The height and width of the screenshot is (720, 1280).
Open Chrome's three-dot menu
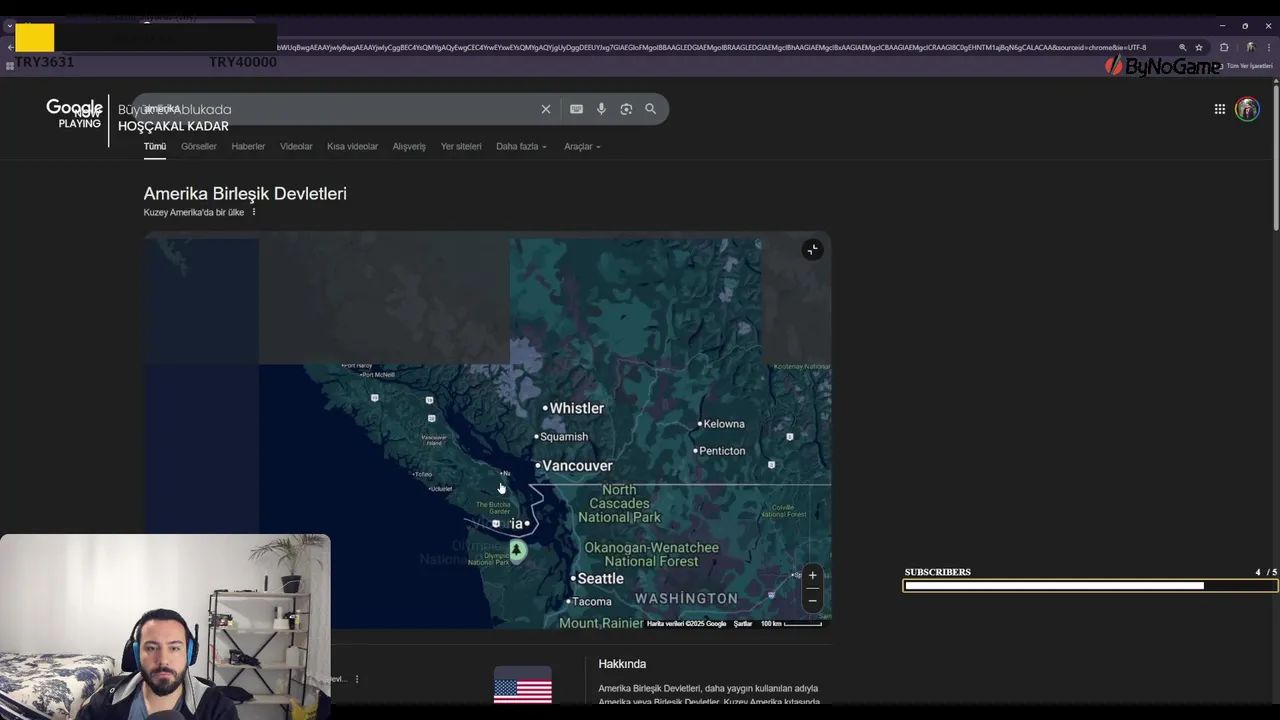pos(1270,47)
